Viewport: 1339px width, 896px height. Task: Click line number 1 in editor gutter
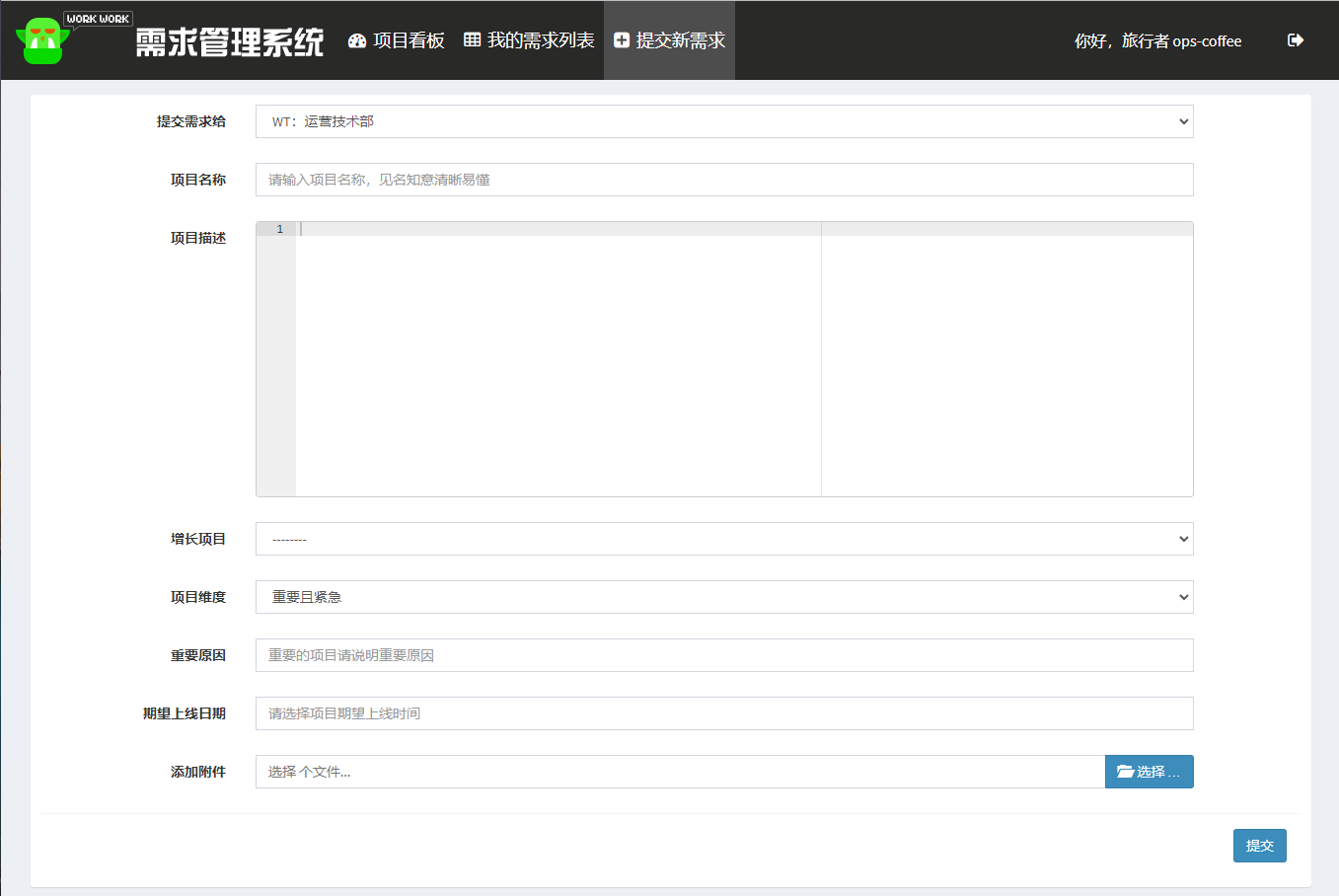click(x=279, y=229)
